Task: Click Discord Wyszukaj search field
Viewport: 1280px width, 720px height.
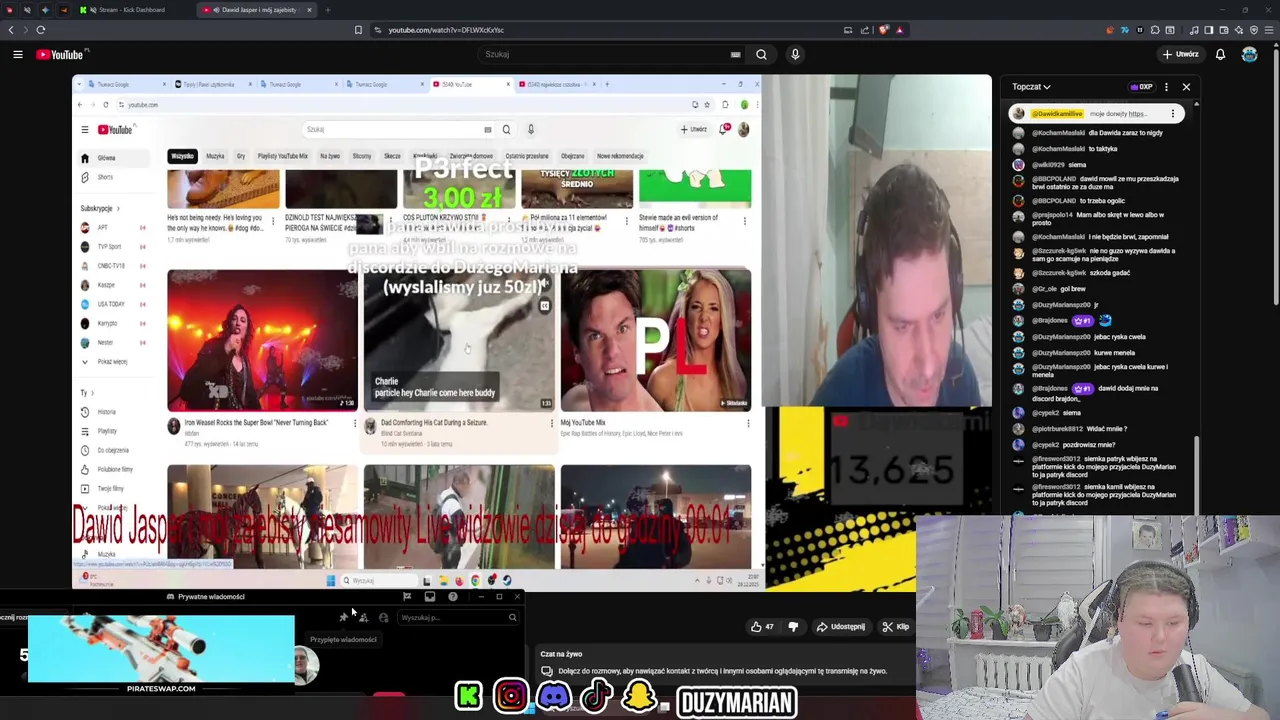Action: 458,617
